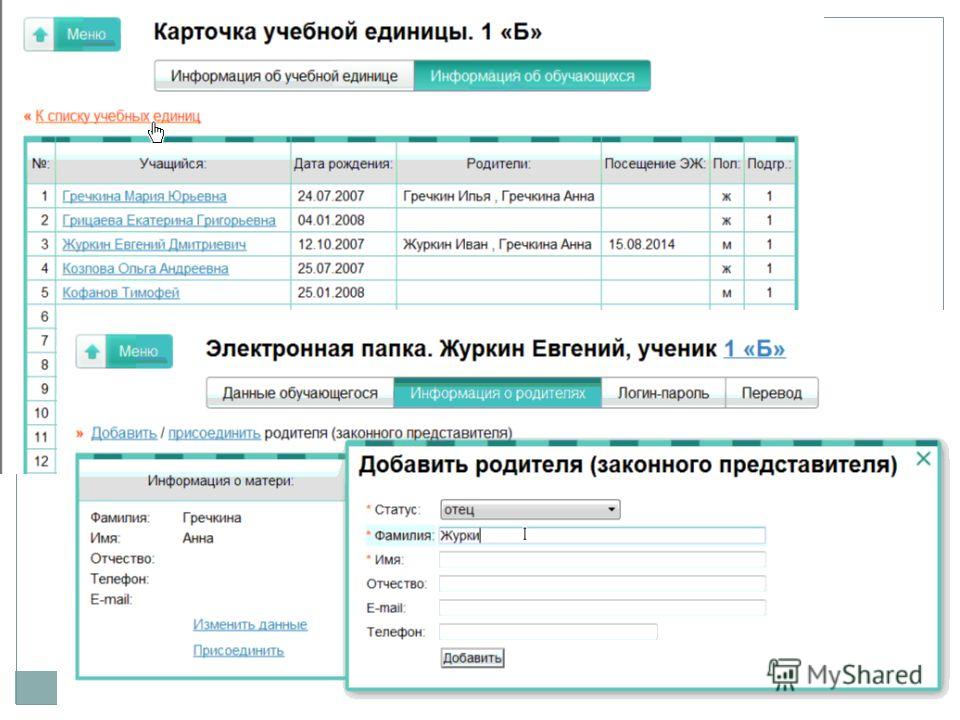Screen dimensions: 960x720
Task: Click the up-arrow icon beside Меню on the Карточка учебной единицы page
Action: (x=40, y=34)
